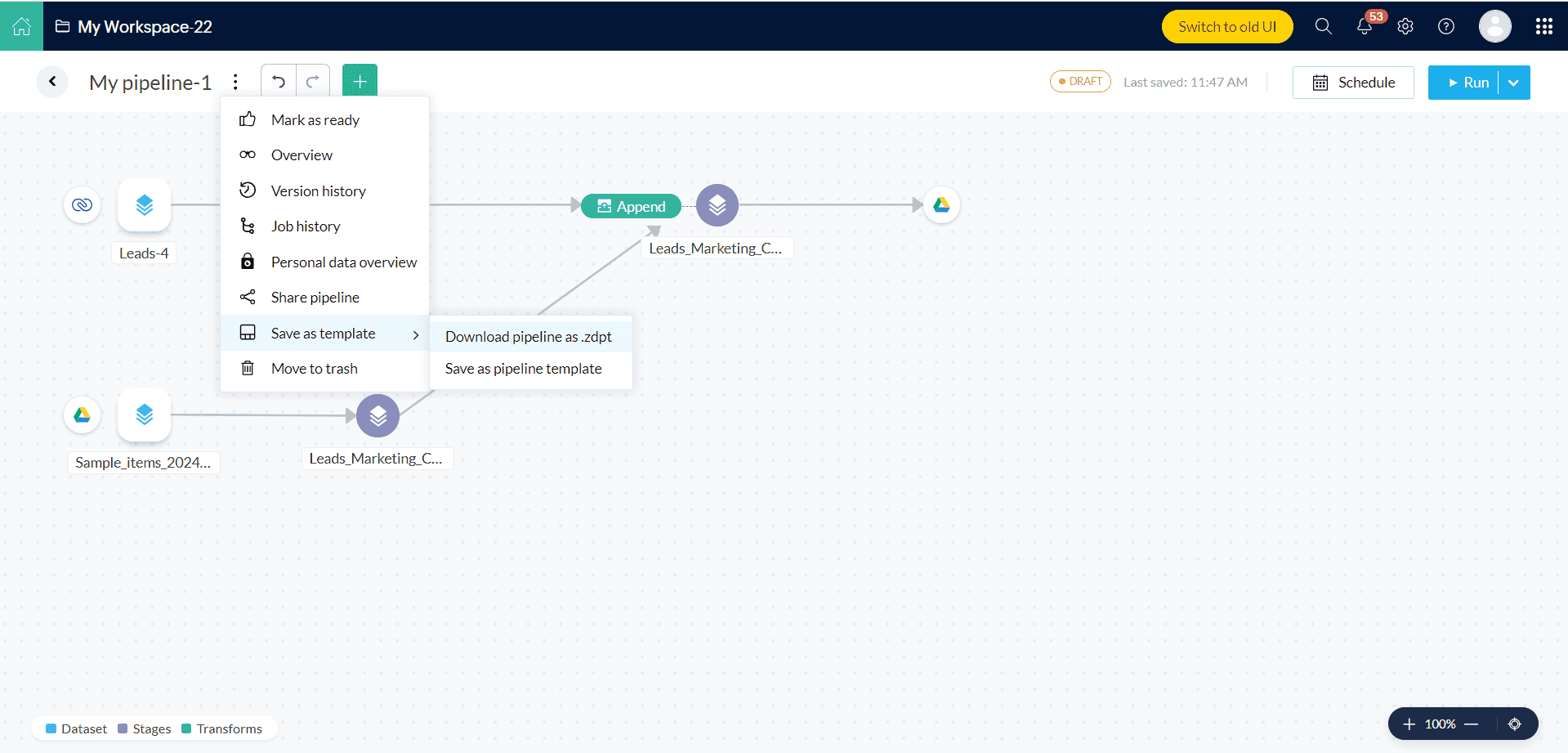This screenshot has height=753, width=1568.
Task: Click the Google Drive destination node
Action: click(941, 205)
